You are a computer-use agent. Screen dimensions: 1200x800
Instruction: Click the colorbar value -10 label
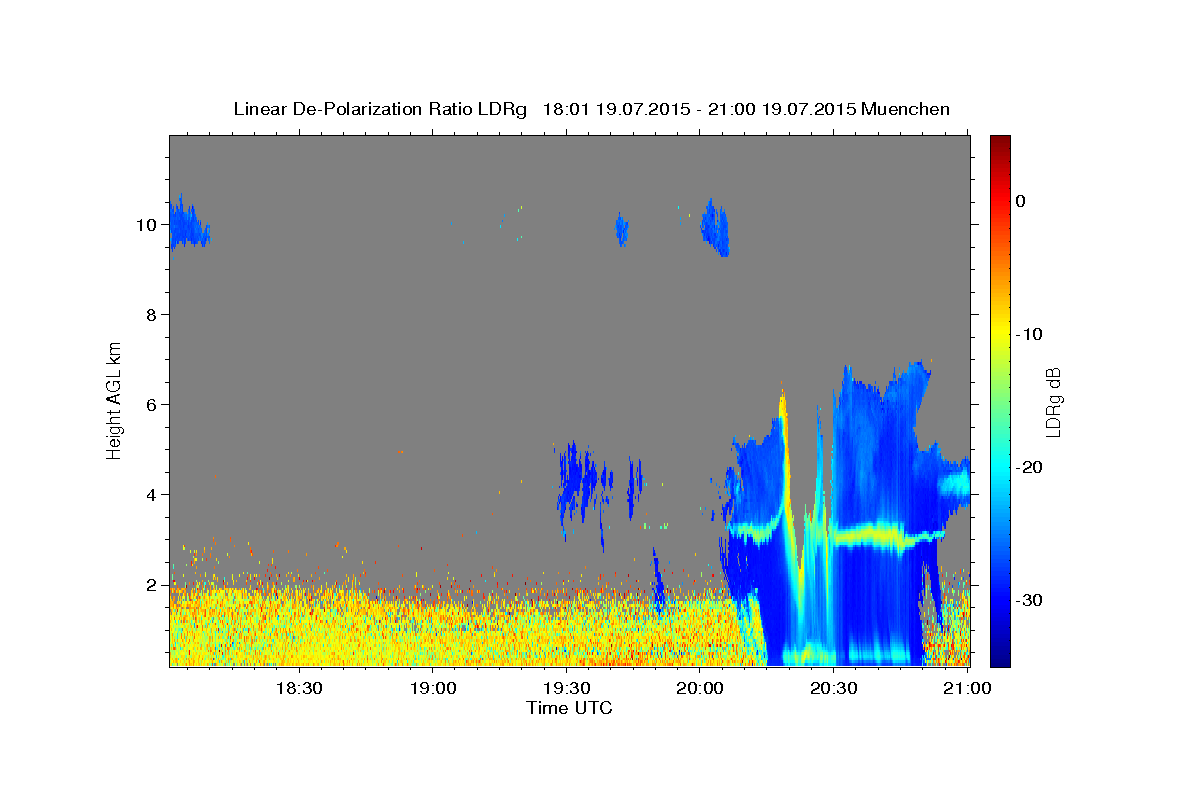[1028, 334]
